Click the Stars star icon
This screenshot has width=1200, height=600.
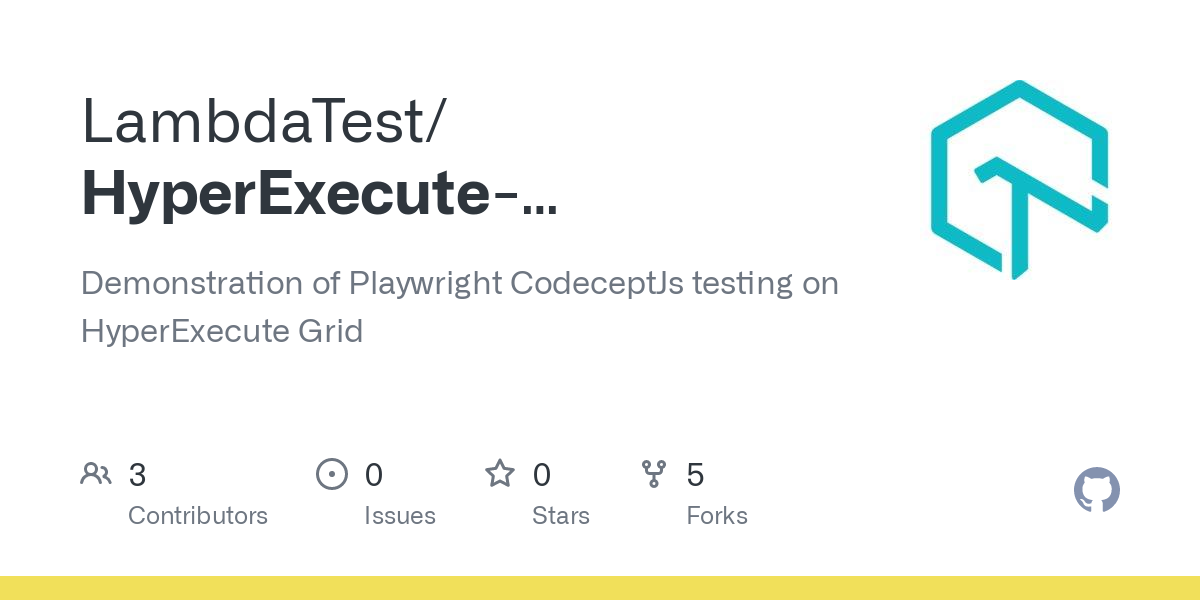500,473
